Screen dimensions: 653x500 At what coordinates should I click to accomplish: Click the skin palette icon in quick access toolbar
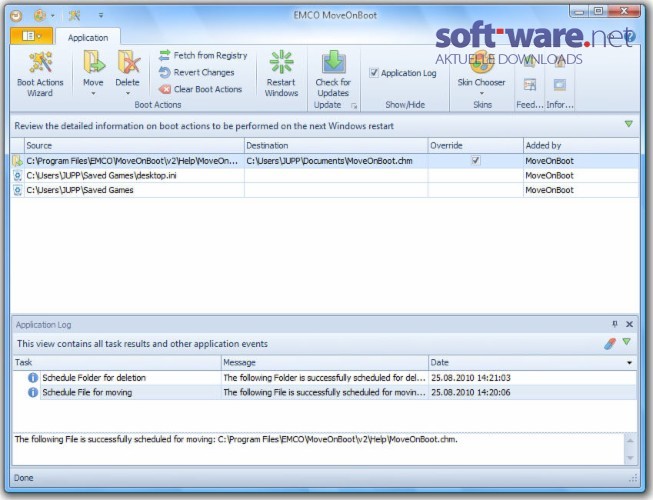[x=40, y=16]
